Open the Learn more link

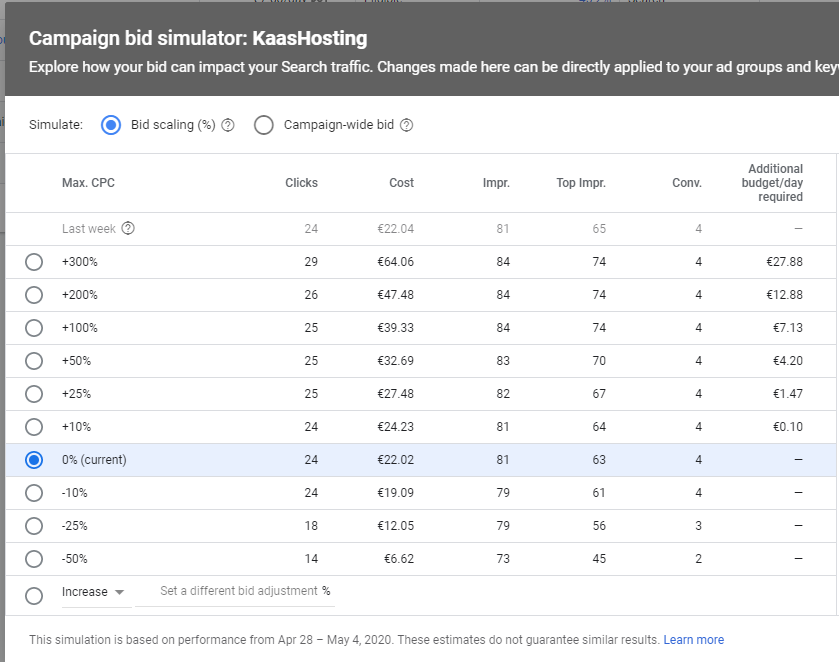[x=693, y=640]
